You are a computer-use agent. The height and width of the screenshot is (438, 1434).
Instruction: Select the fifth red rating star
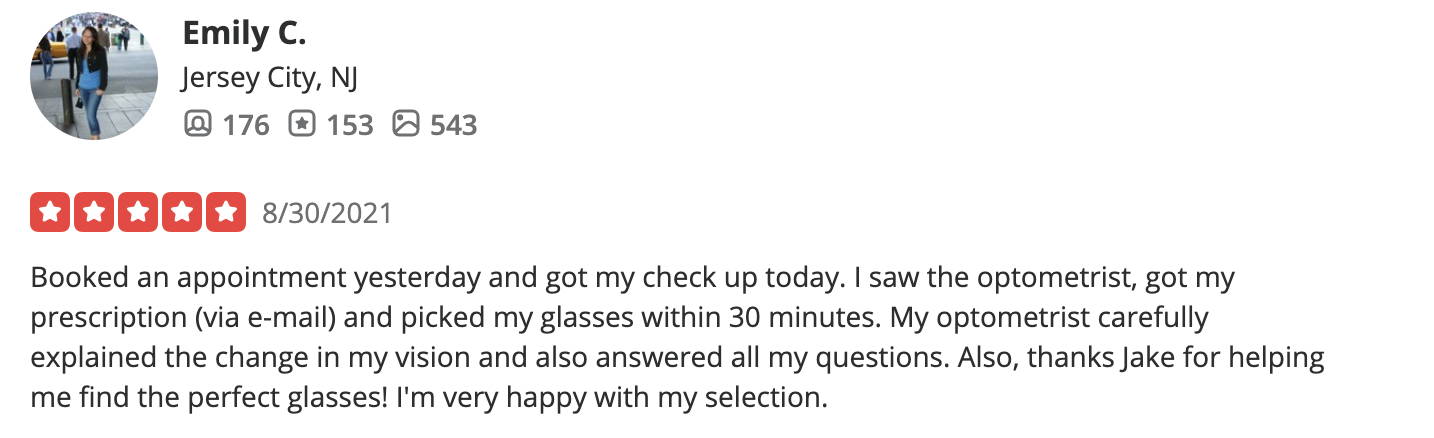pos(225,212)
